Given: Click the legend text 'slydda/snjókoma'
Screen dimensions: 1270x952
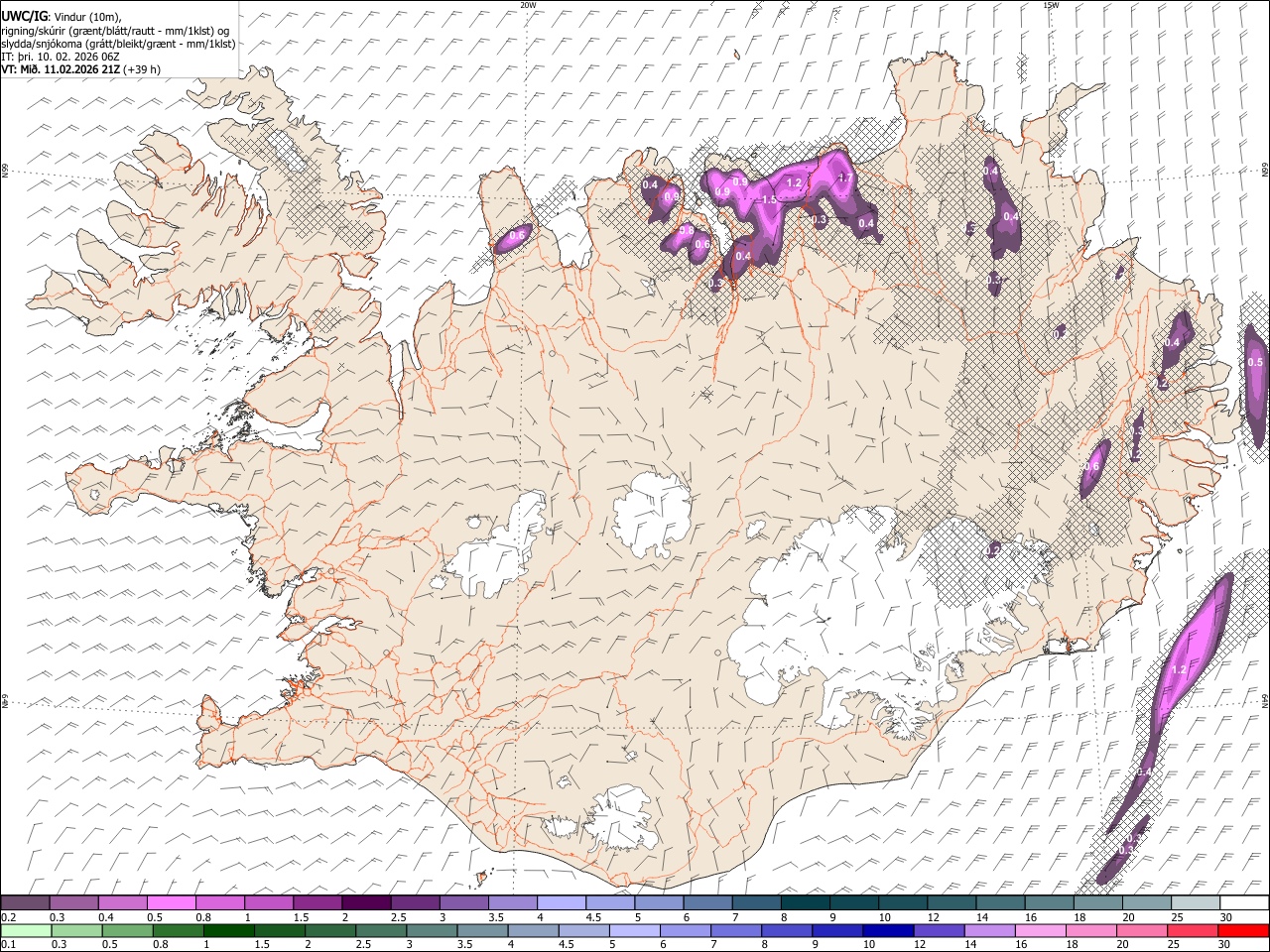Looking at the screenshot, I should click(44, 44).
